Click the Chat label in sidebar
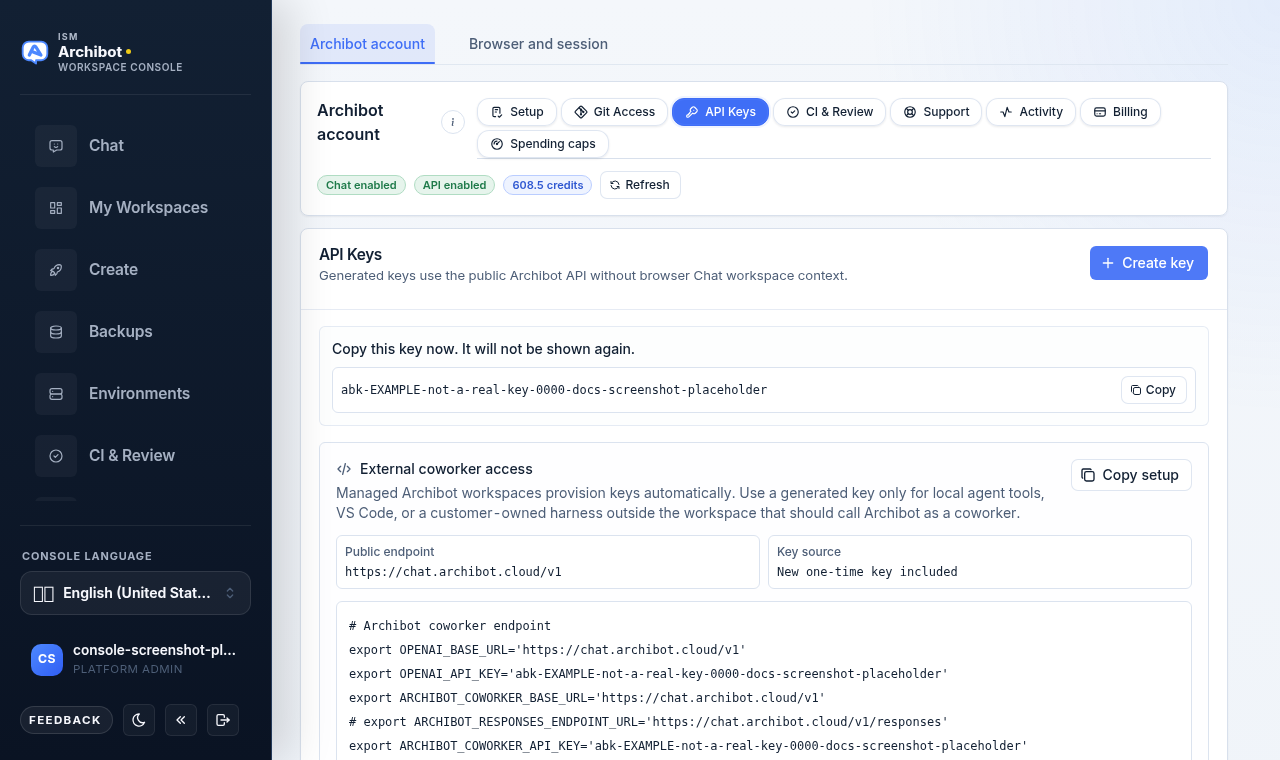 point(106,146)
